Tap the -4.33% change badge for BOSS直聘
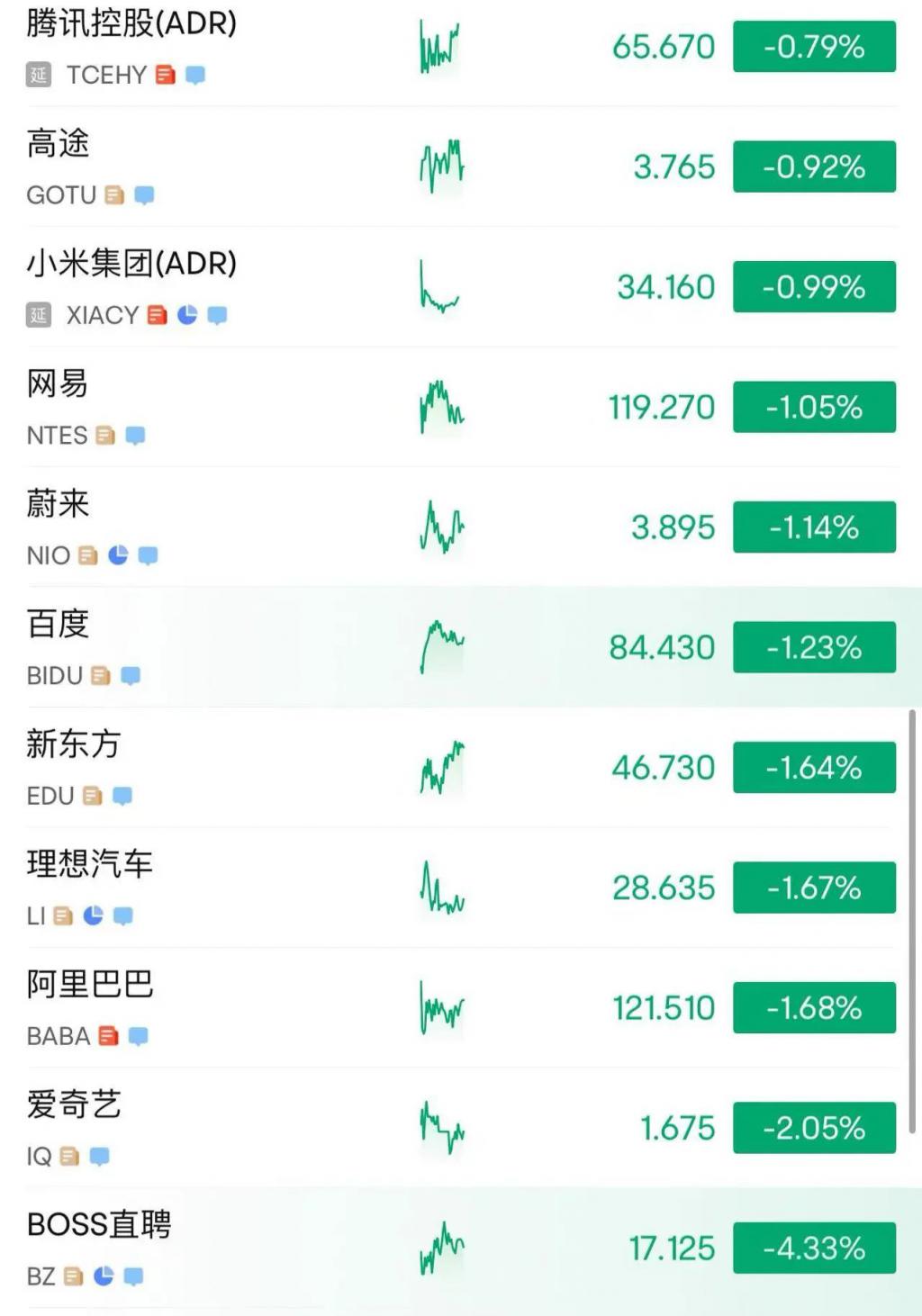This screenshot has height=1316, width=922. 814,1248
